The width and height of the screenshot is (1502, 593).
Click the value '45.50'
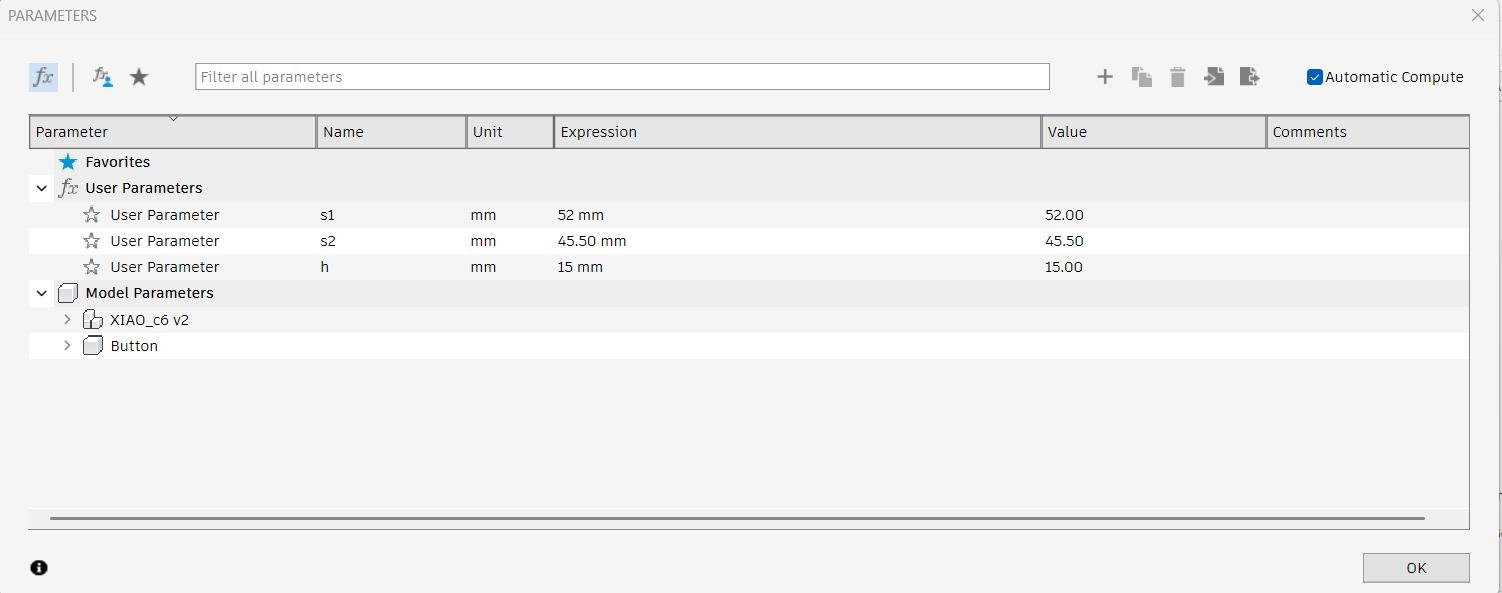(x=1064, y=241)
